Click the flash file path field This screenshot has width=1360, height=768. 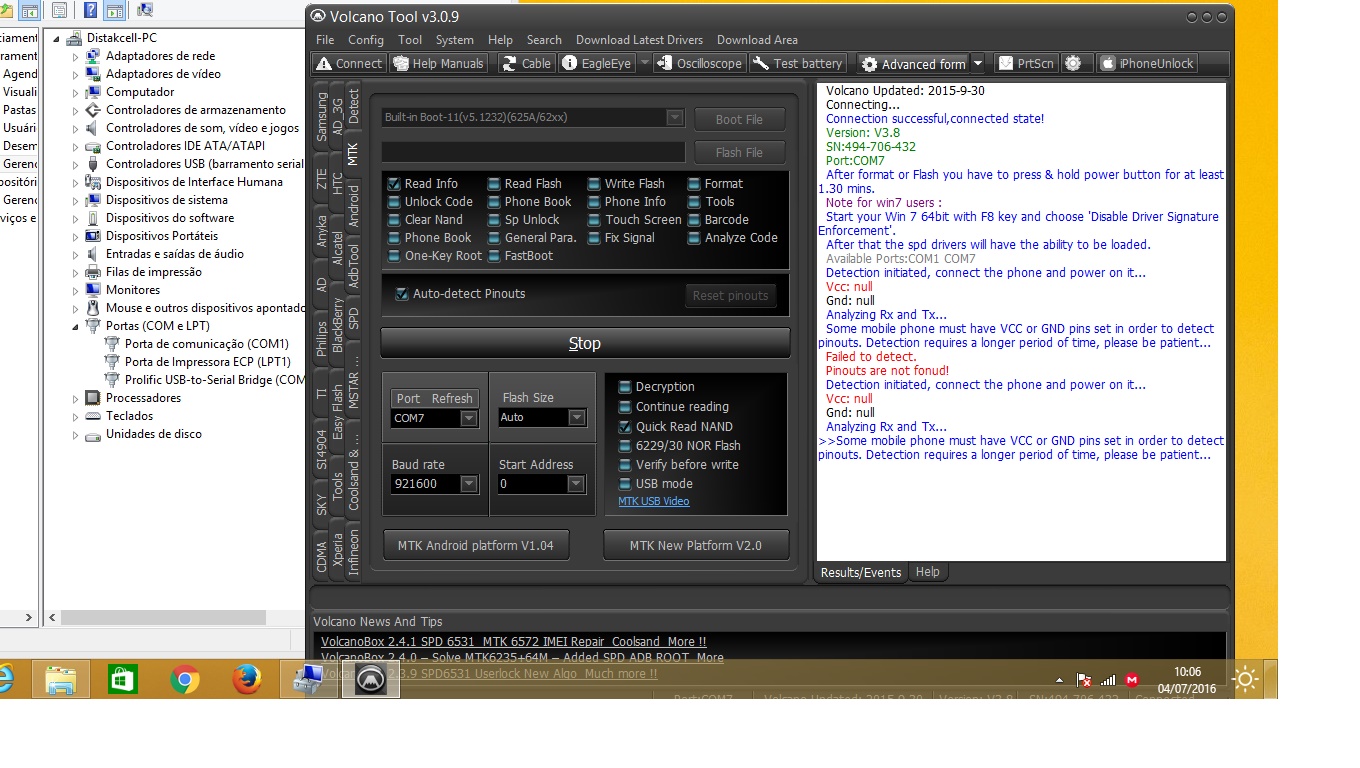point(533,152)
